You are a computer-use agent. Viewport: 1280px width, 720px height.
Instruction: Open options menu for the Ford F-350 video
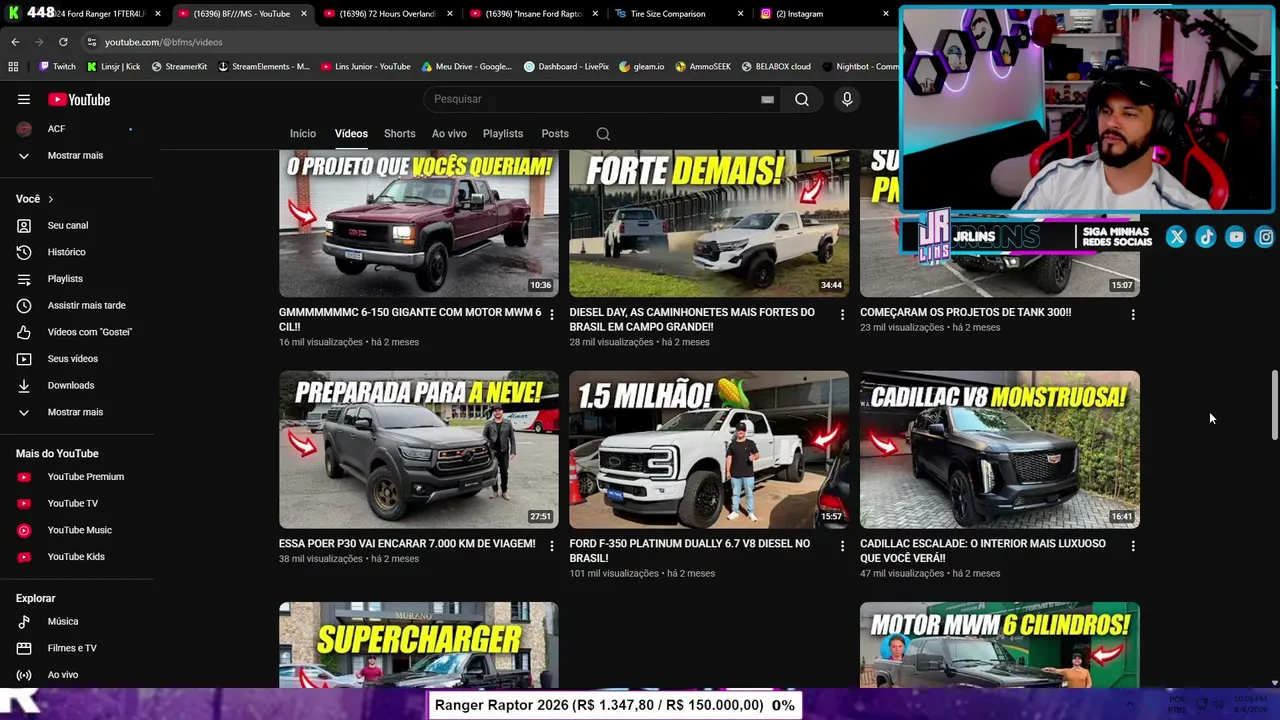tap(842, 546)
